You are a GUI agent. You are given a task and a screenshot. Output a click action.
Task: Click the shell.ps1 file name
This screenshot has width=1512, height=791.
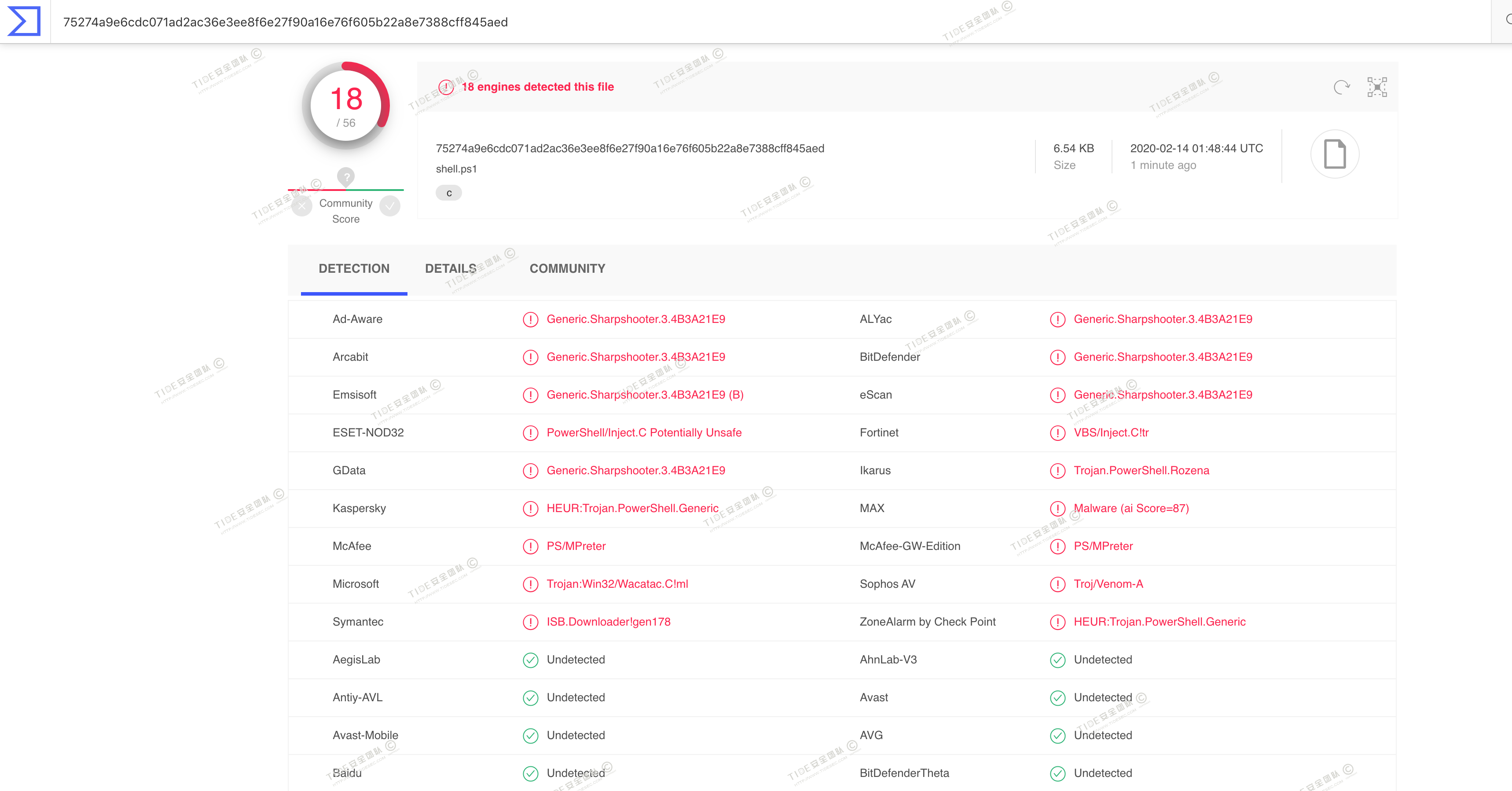pos(456,169)
